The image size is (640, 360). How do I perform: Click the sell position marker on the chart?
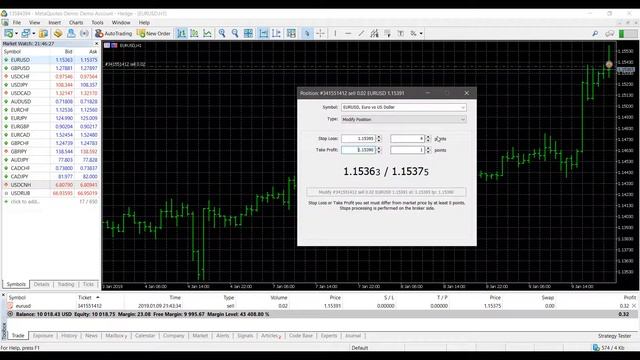[609, 64]
